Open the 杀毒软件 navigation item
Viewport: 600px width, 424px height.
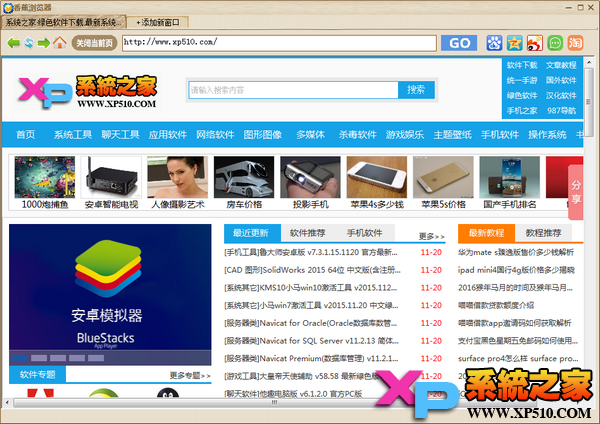click(357, 135)
